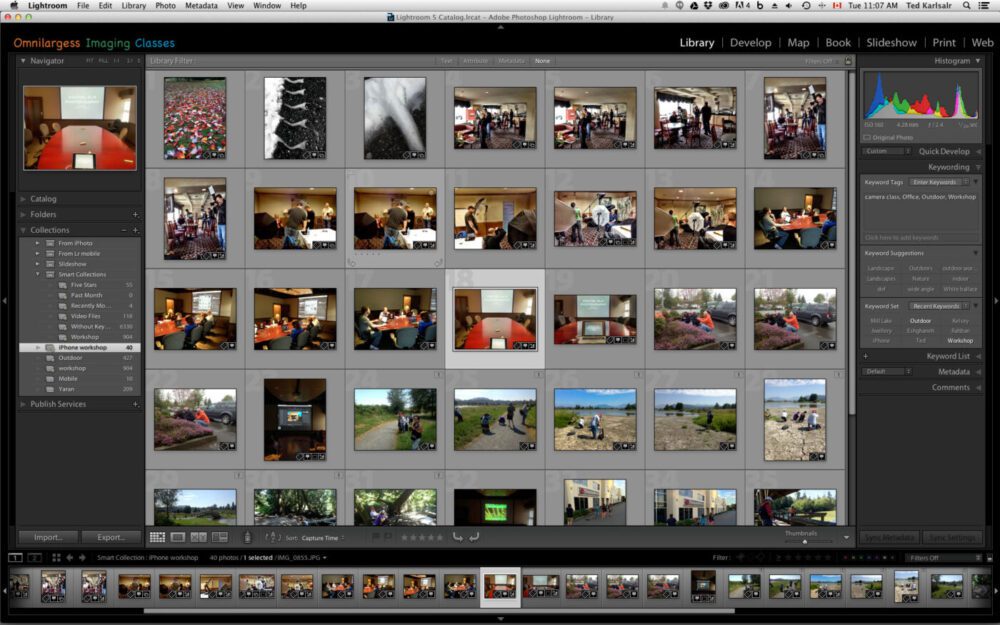Go back with filmstrip left arrow
The width and height of the screenshot is (1000, 625).
click(70, 557)
